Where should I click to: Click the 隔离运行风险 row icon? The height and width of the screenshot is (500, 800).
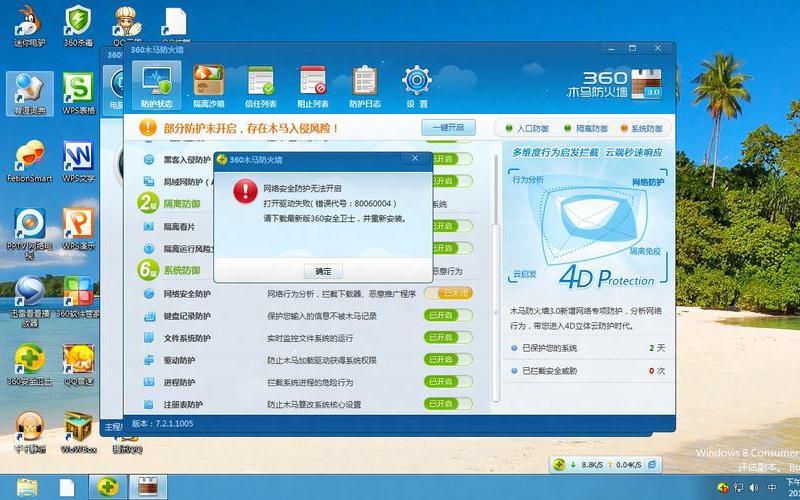coord(149,248)
